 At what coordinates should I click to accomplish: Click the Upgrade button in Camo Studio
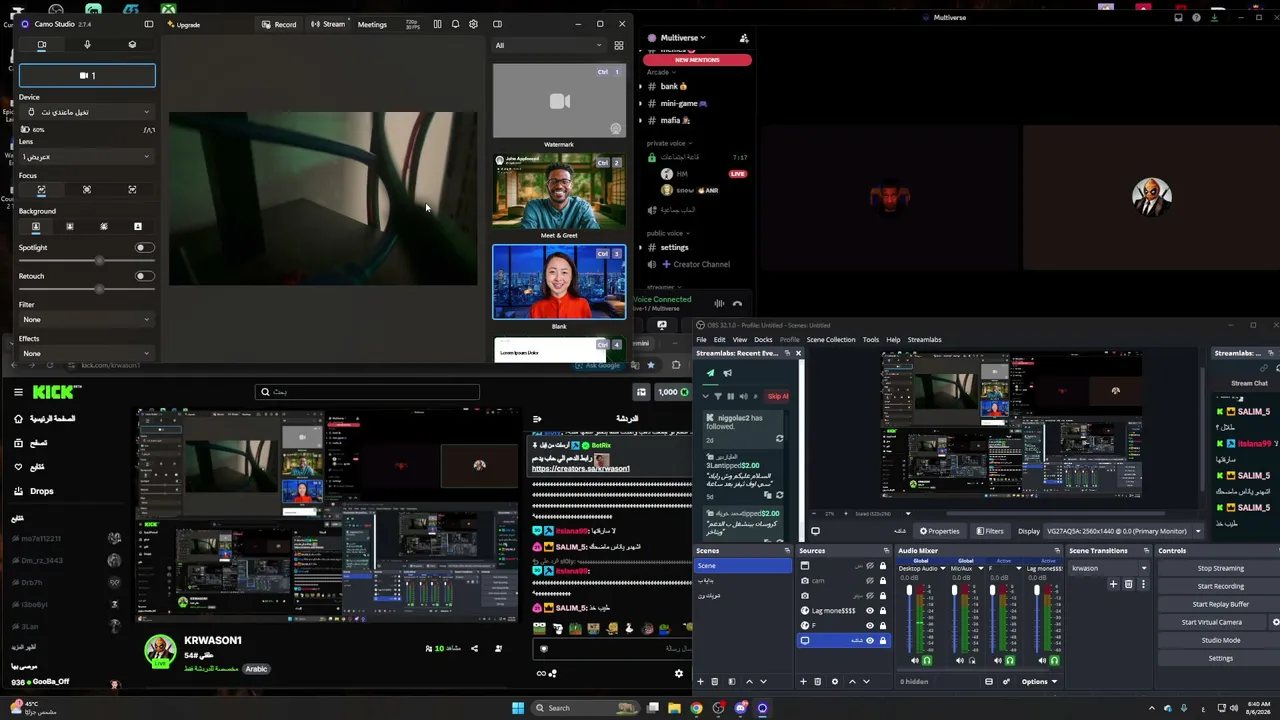click(183, 24)
